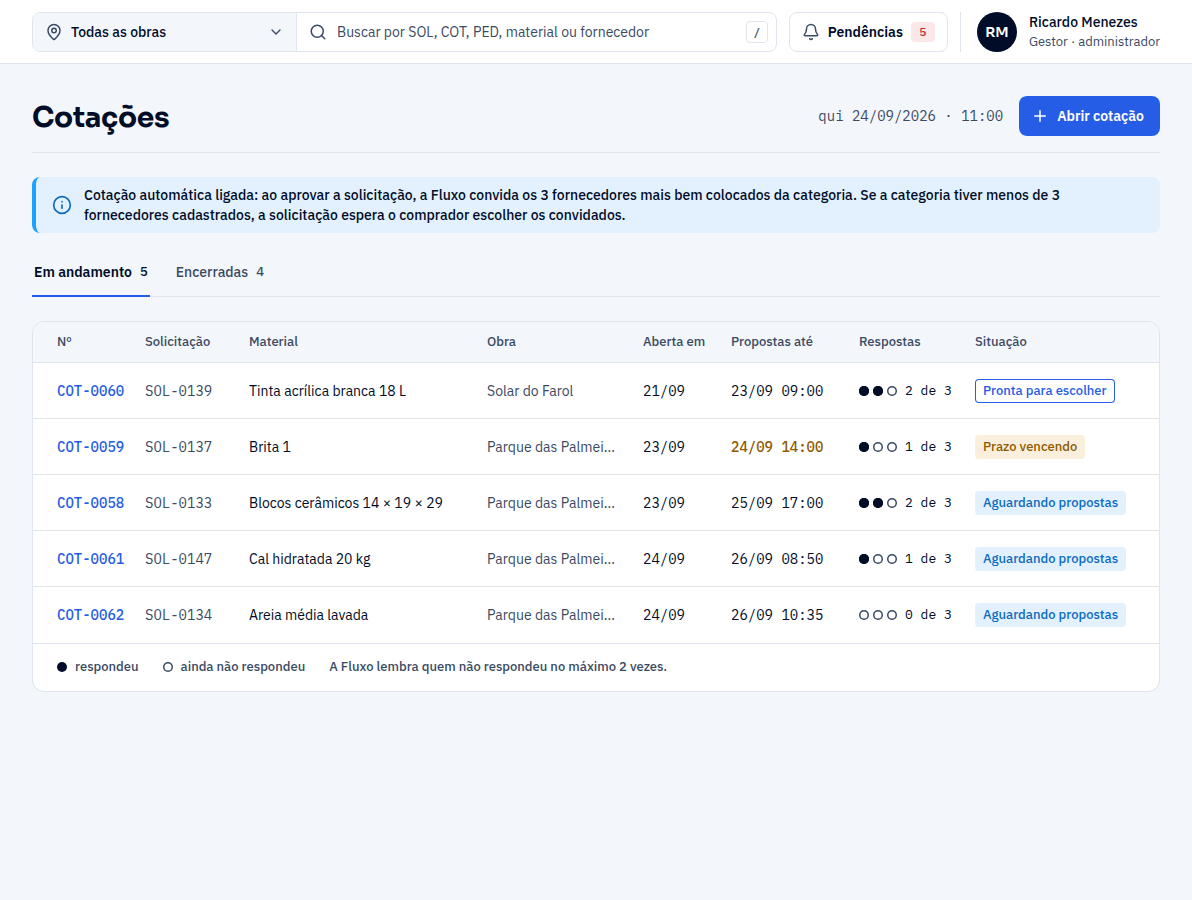Click the Situação column header
This screenshot has width=1192, height=900.
(x=1000, y=342)
